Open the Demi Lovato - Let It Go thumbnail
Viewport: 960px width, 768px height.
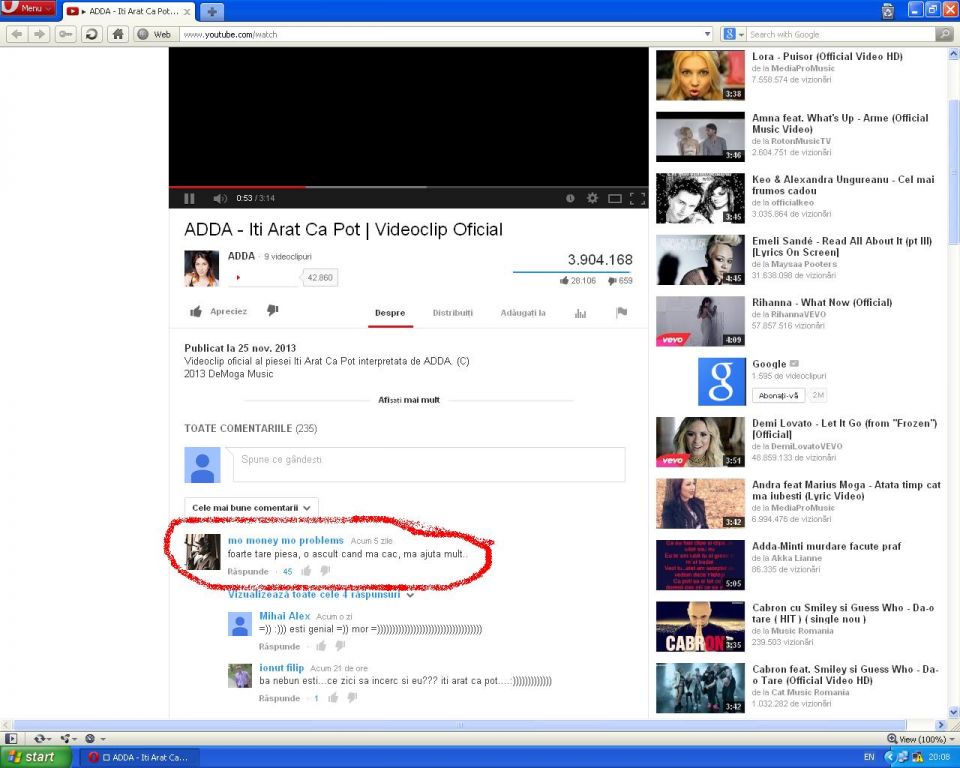[x=700, y=442]
